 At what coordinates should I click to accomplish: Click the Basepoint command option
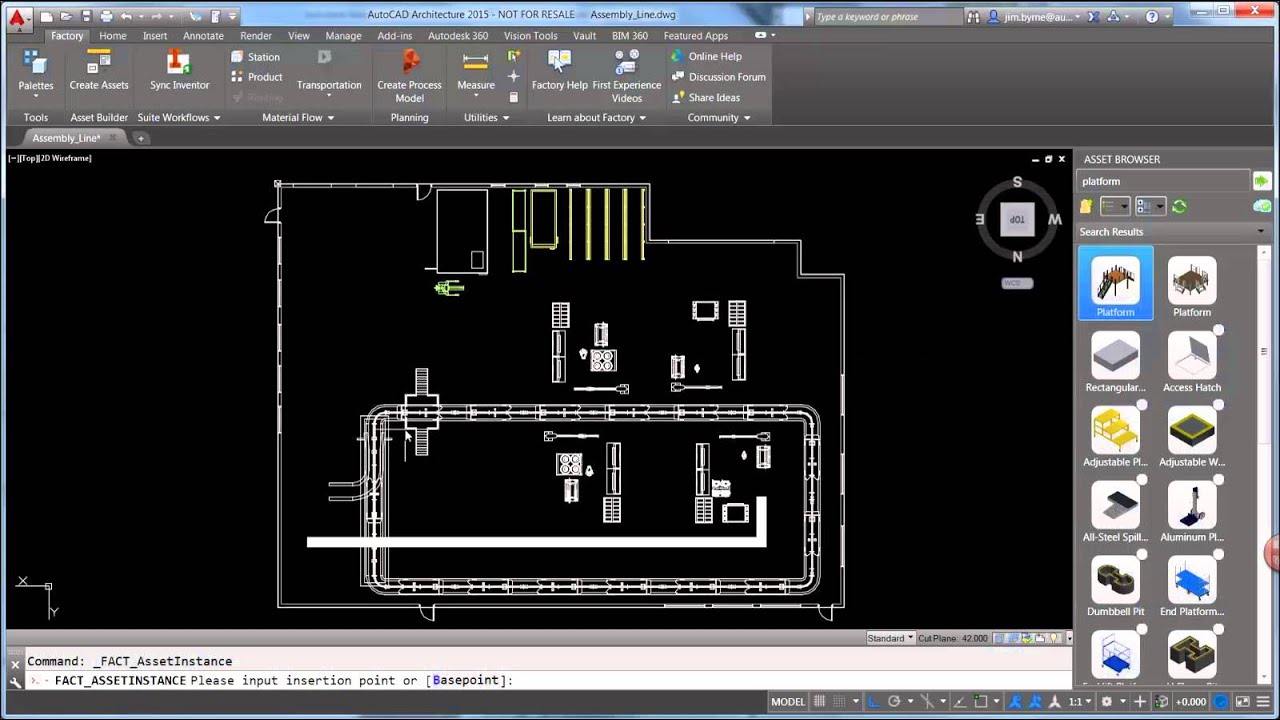coord(465,680)
